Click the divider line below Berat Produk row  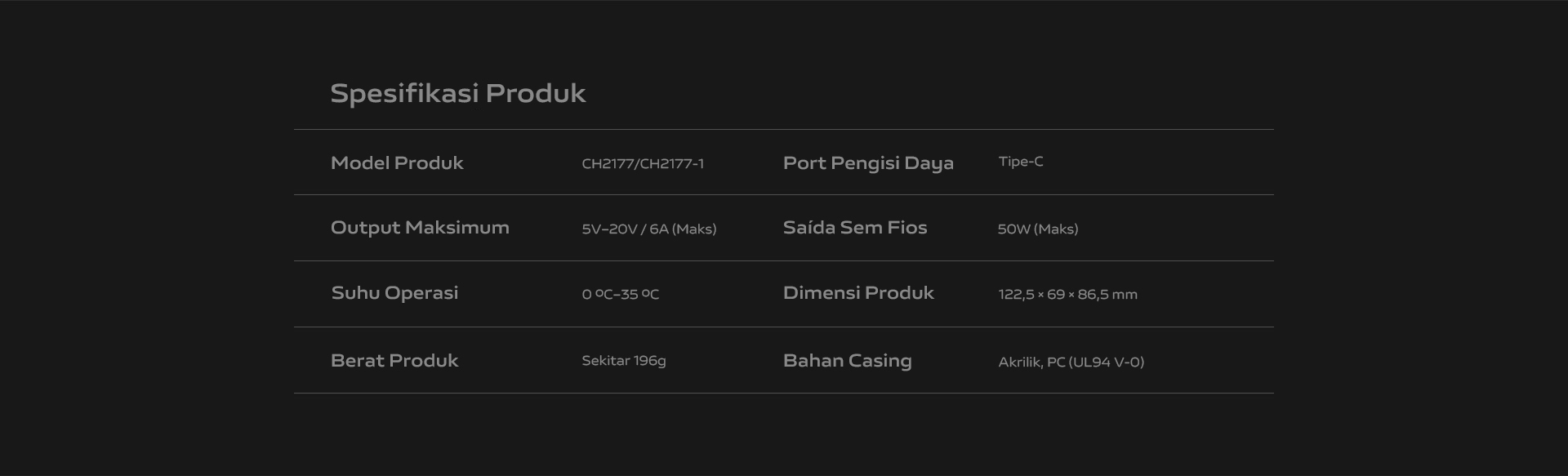pos(784,393)
